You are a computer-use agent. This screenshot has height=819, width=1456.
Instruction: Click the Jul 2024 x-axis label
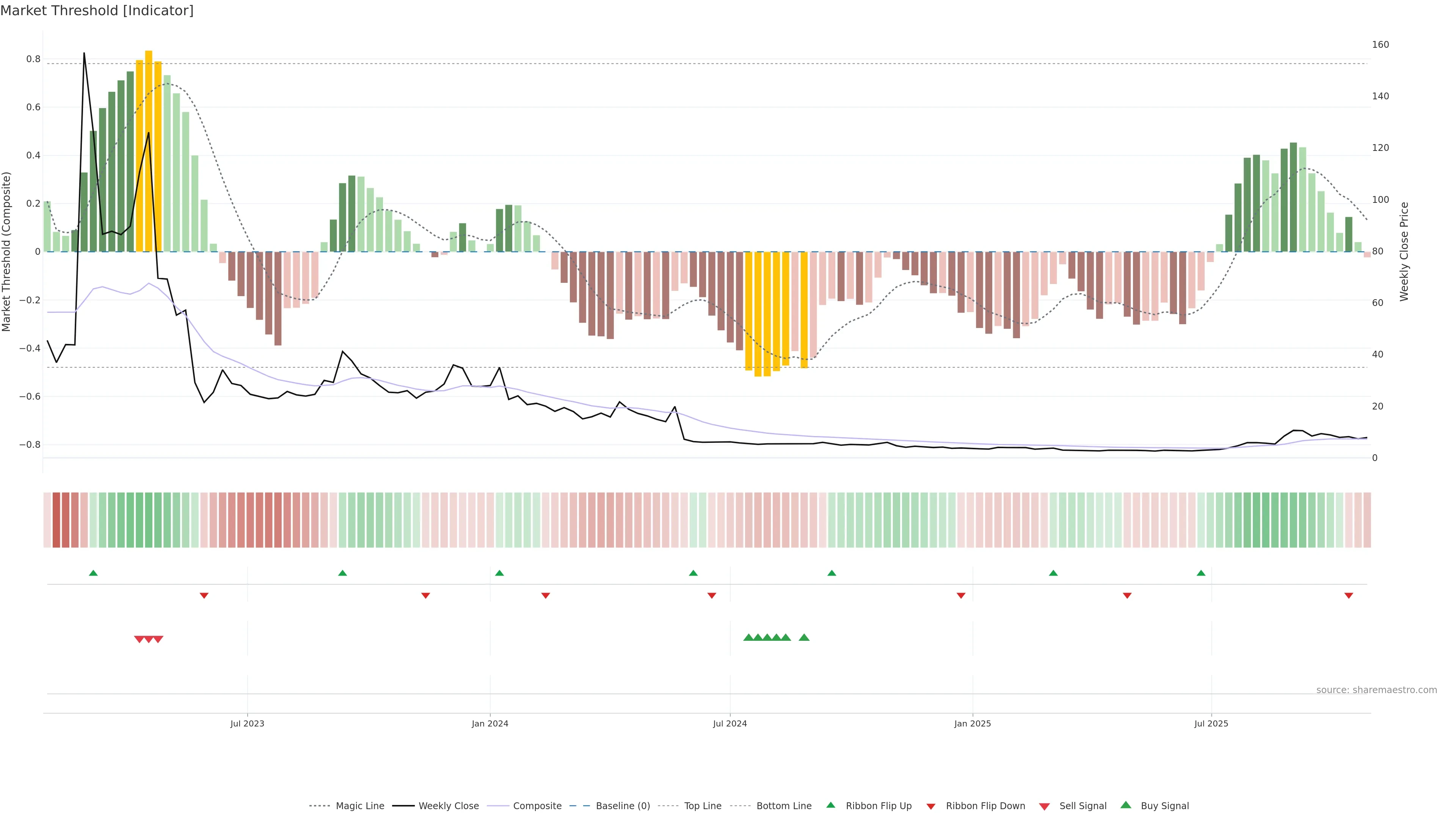click(730, 723)
